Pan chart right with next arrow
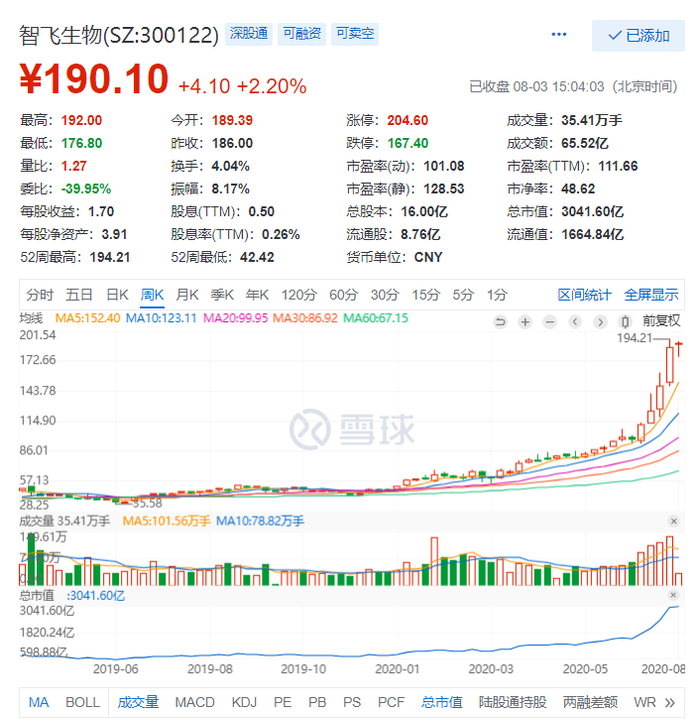The width and height of the screenshot is (700, 727). (x=600, y=321)
